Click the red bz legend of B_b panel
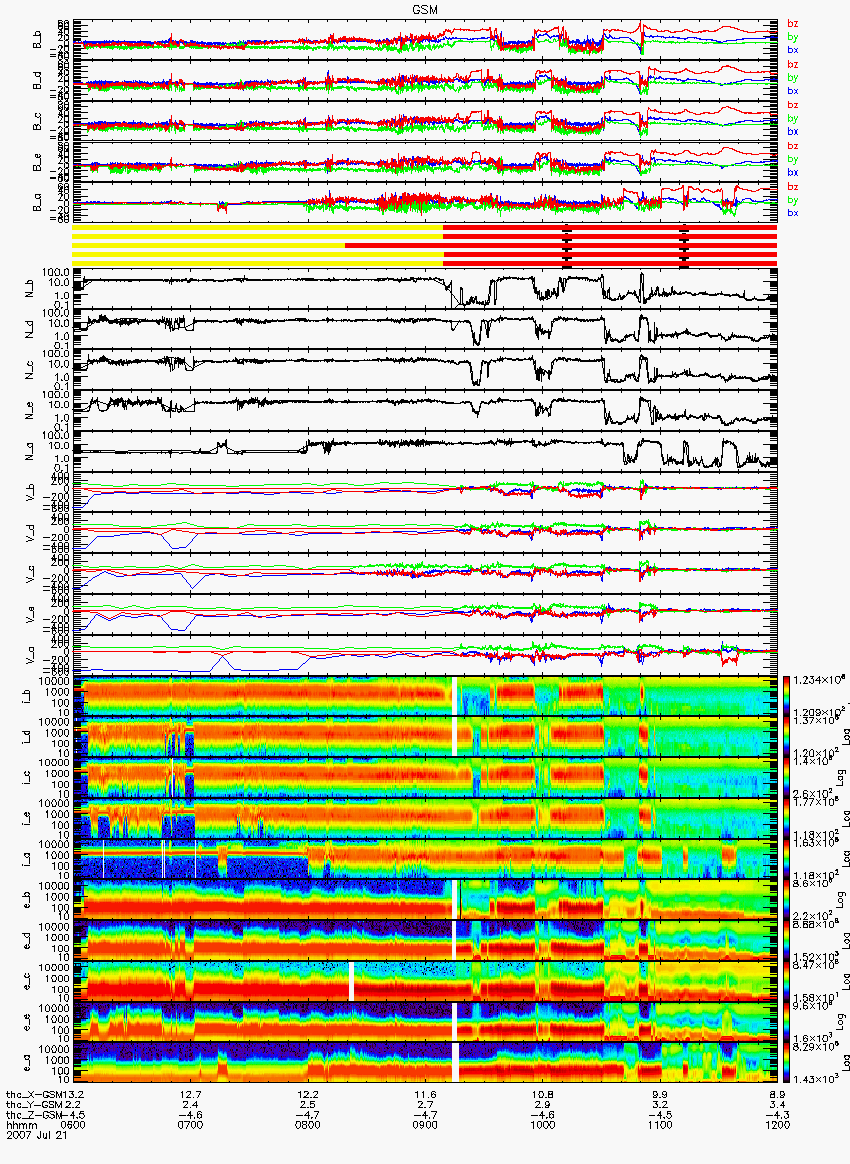Screen dimensions: 850x1164 [793, 24]
